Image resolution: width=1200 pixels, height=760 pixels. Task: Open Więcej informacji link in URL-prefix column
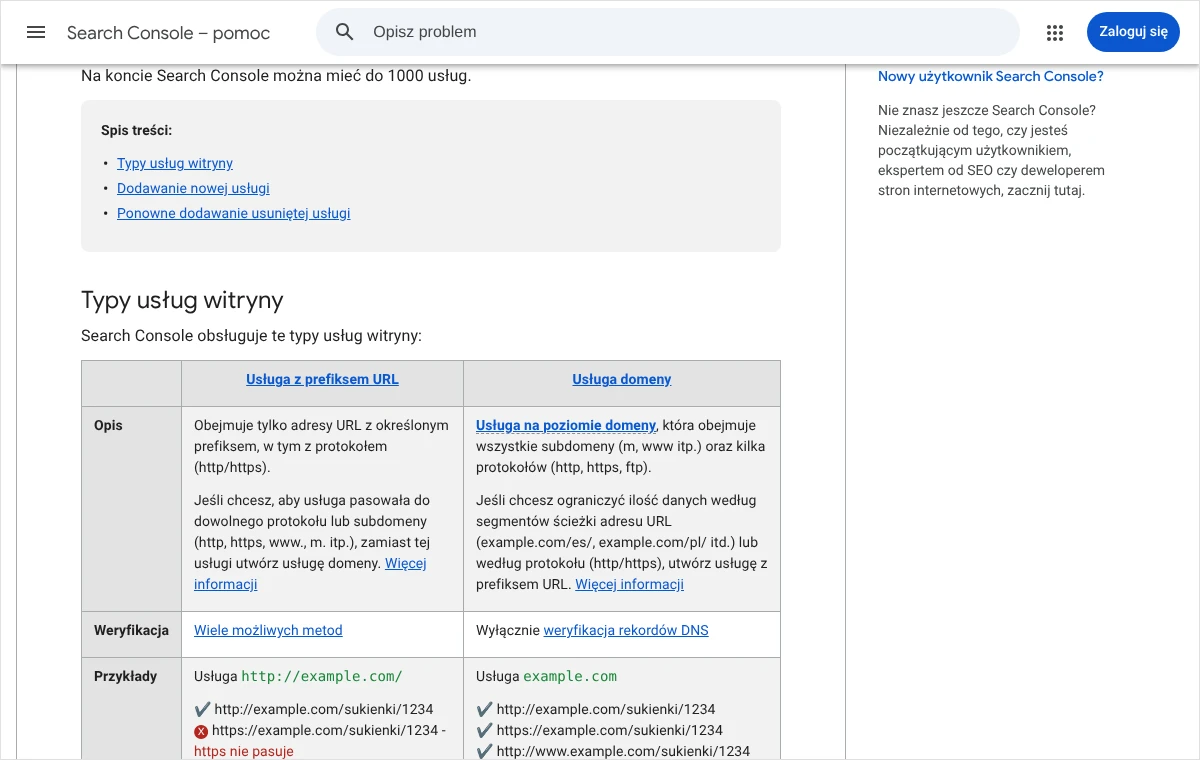coord(310,573)
